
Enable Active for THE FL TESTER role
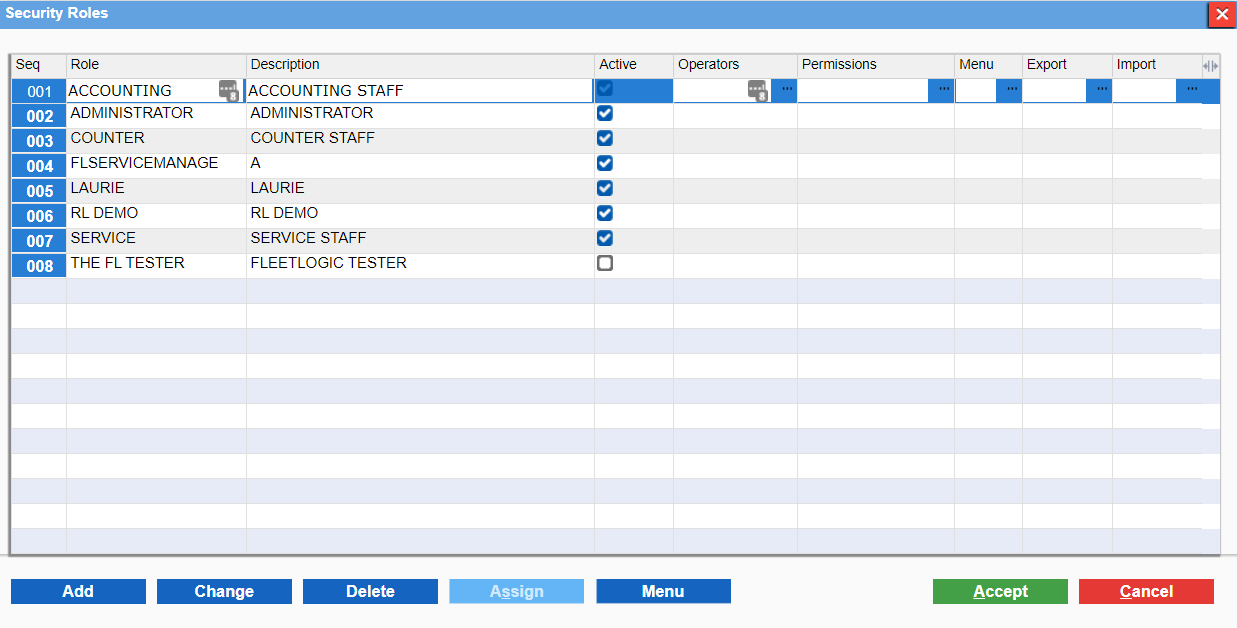605,264
